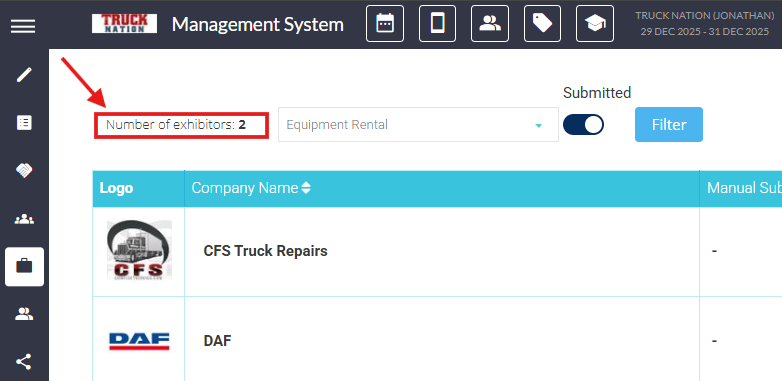Open the three-person group sidebar icon
Screen dimensions: 782x381
tap(24, 219)
